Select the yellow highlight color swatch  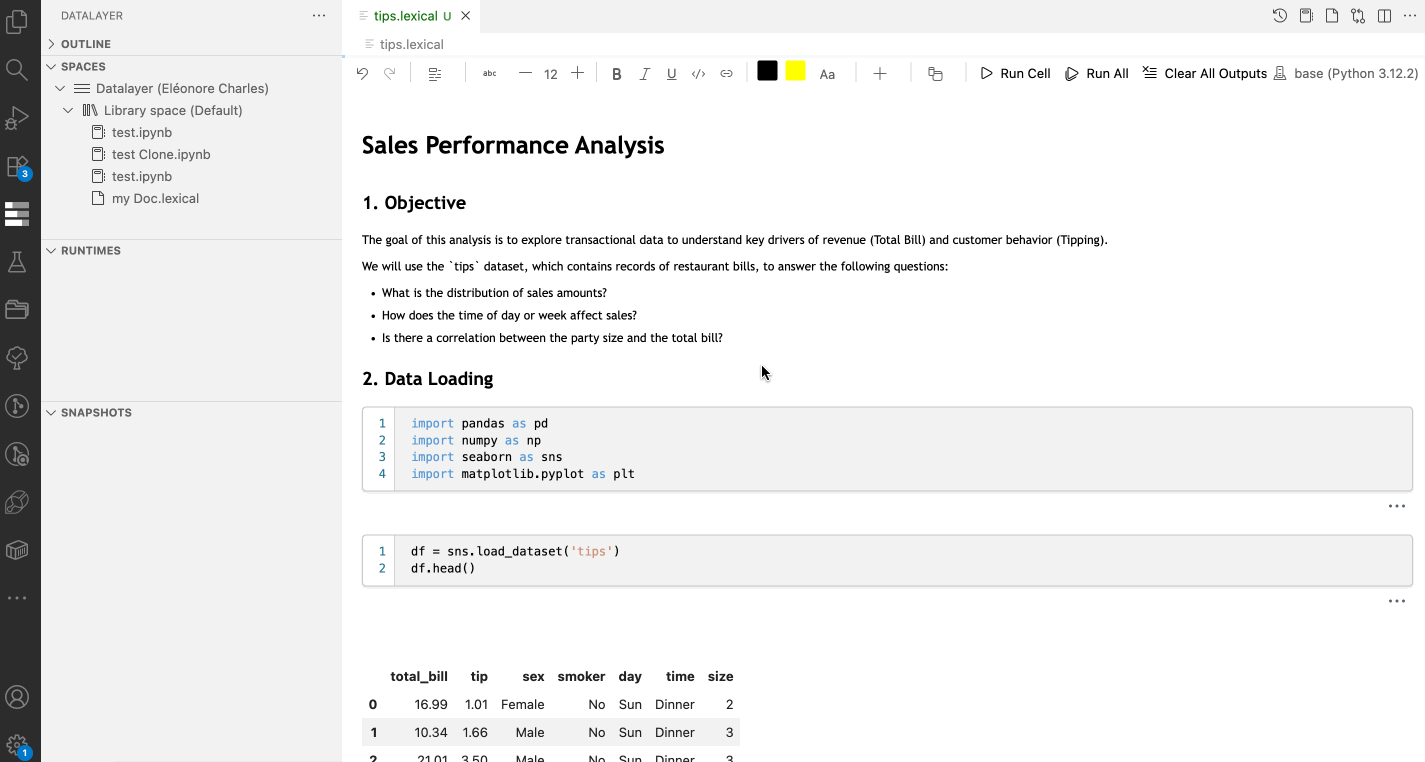[x=795, y=71]
